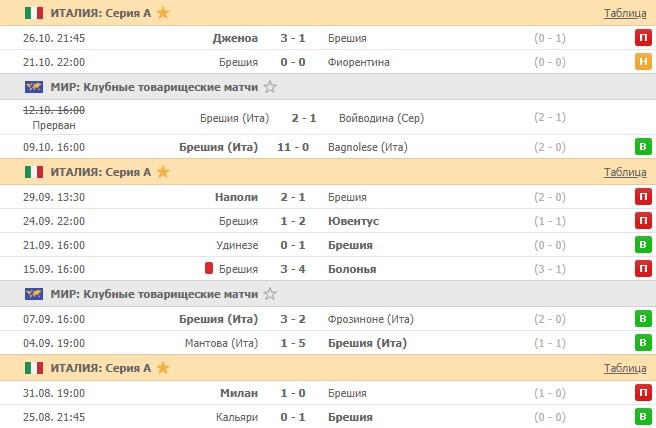Click the world flag in second Club Friendlies header
The width and height of the screenshot is (656, 428).
pos(33,294)
